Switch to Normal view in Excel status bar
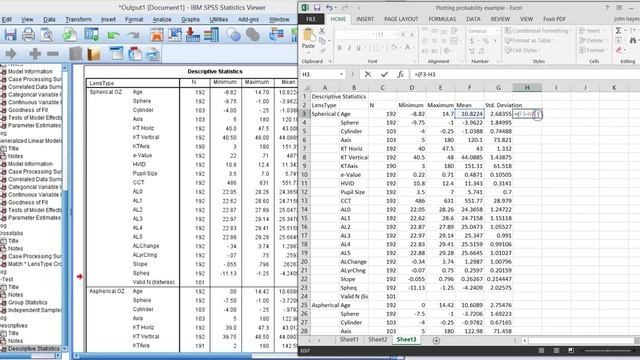This screenshot has height=360, width=640. [x=541, y=351]
